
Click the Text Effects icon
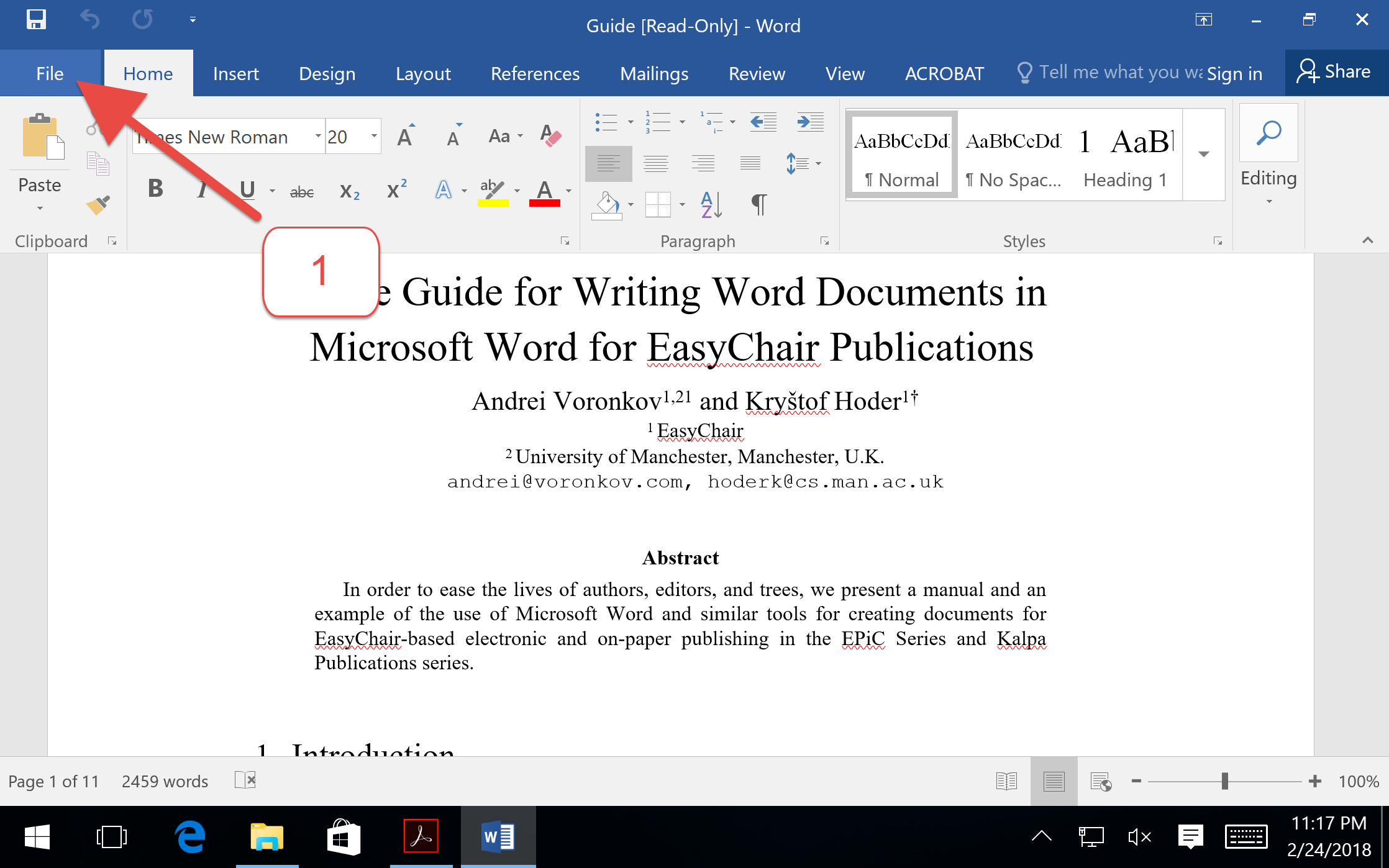[x=443, y=189]
